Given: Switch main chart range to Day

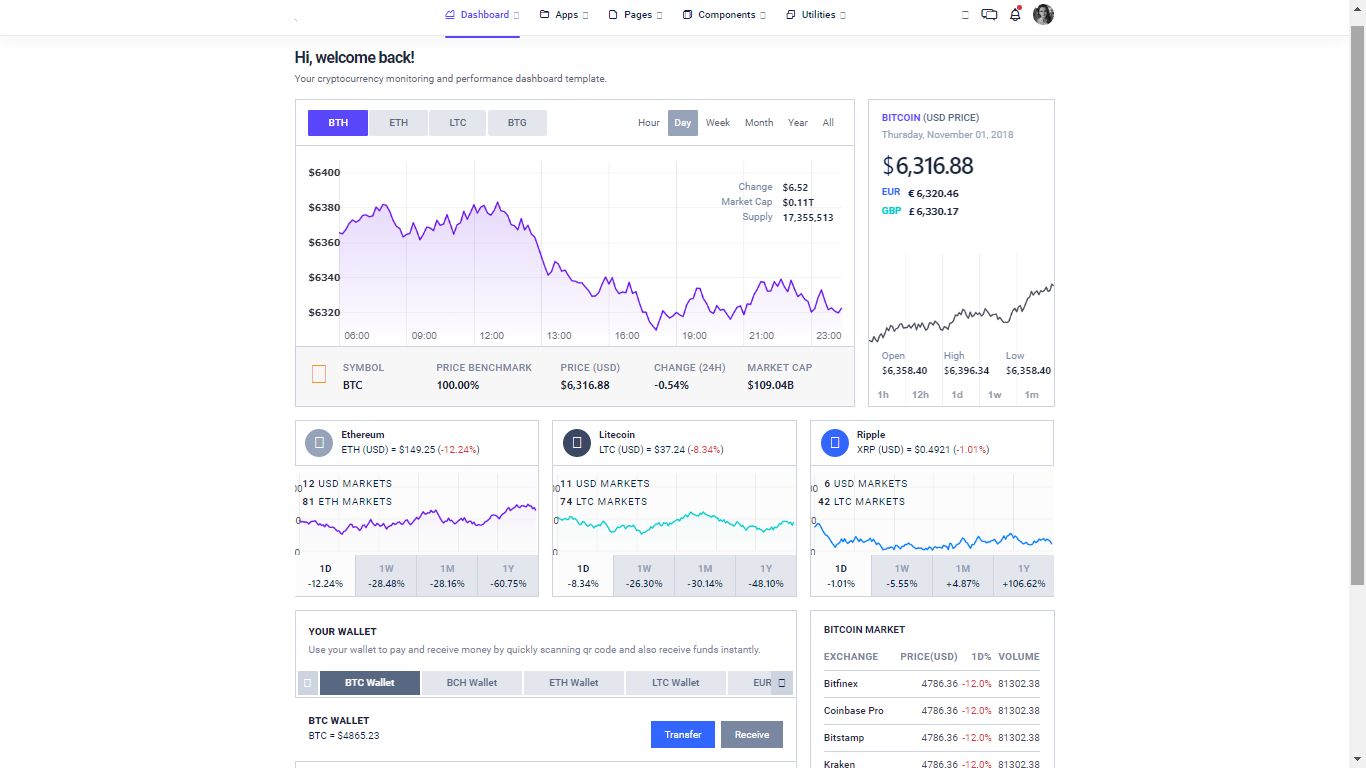Looking at the screenshot, I should pos(683,123).
